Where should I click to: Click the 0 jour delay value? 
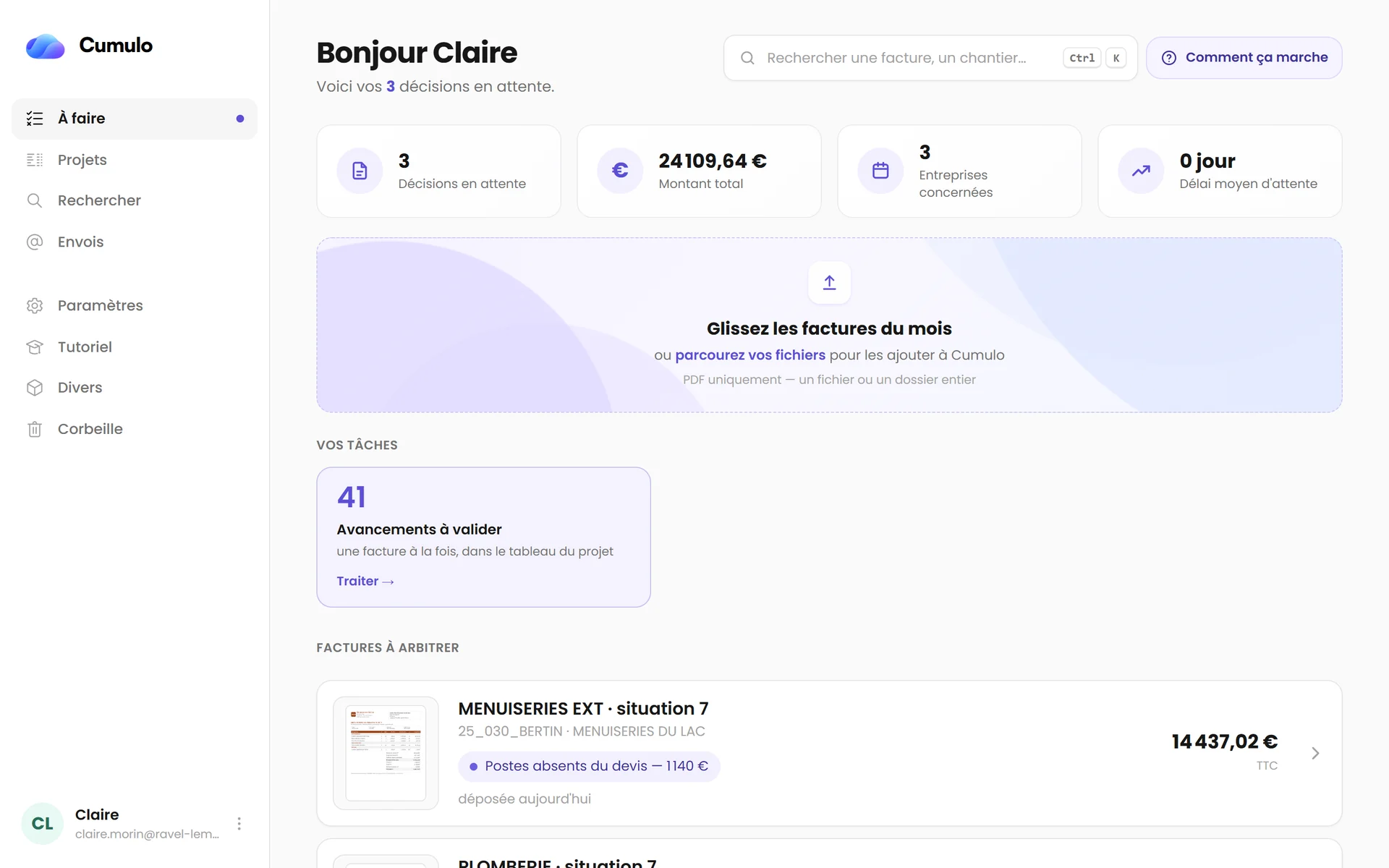(x=1207, y=161)
